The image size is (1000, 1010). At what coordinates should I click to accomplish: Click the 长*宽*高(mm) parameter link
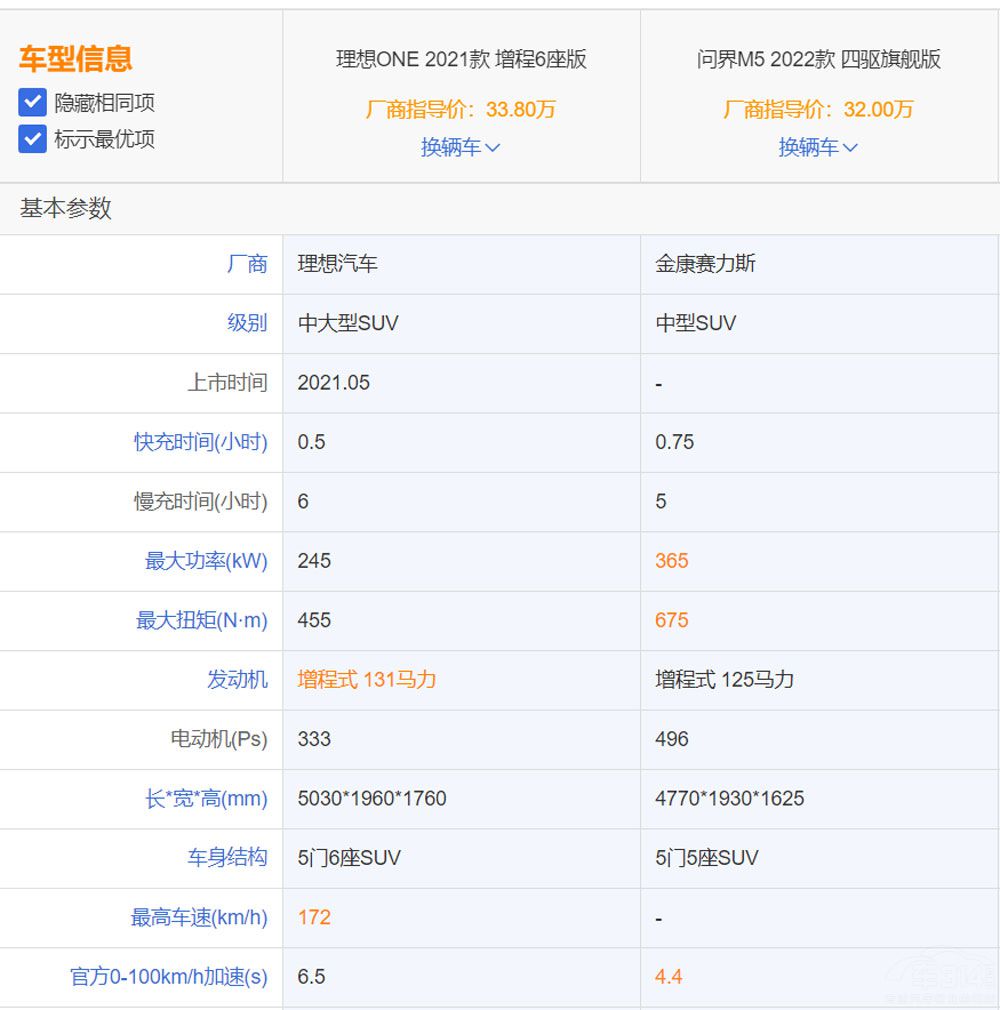tap(206, 799)
